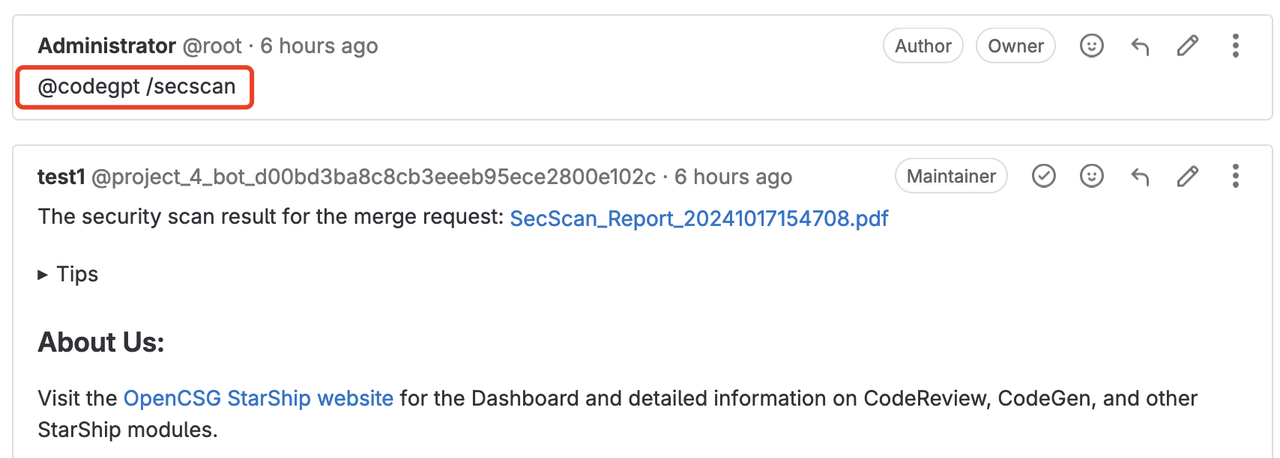The width and height of the screenshot is (1280, 458).
Task: Edit the Administrator's comment
Action: (1187, 46)
